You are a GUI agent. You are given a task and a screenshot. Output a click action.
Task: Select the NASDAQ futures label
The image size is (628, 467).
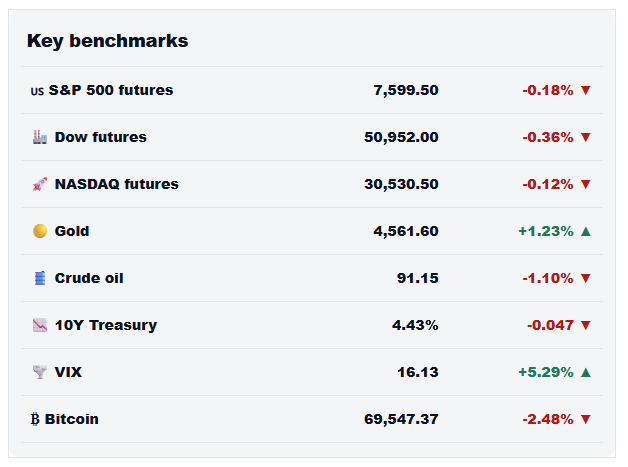pyautogui.click(x=117, y=184)
